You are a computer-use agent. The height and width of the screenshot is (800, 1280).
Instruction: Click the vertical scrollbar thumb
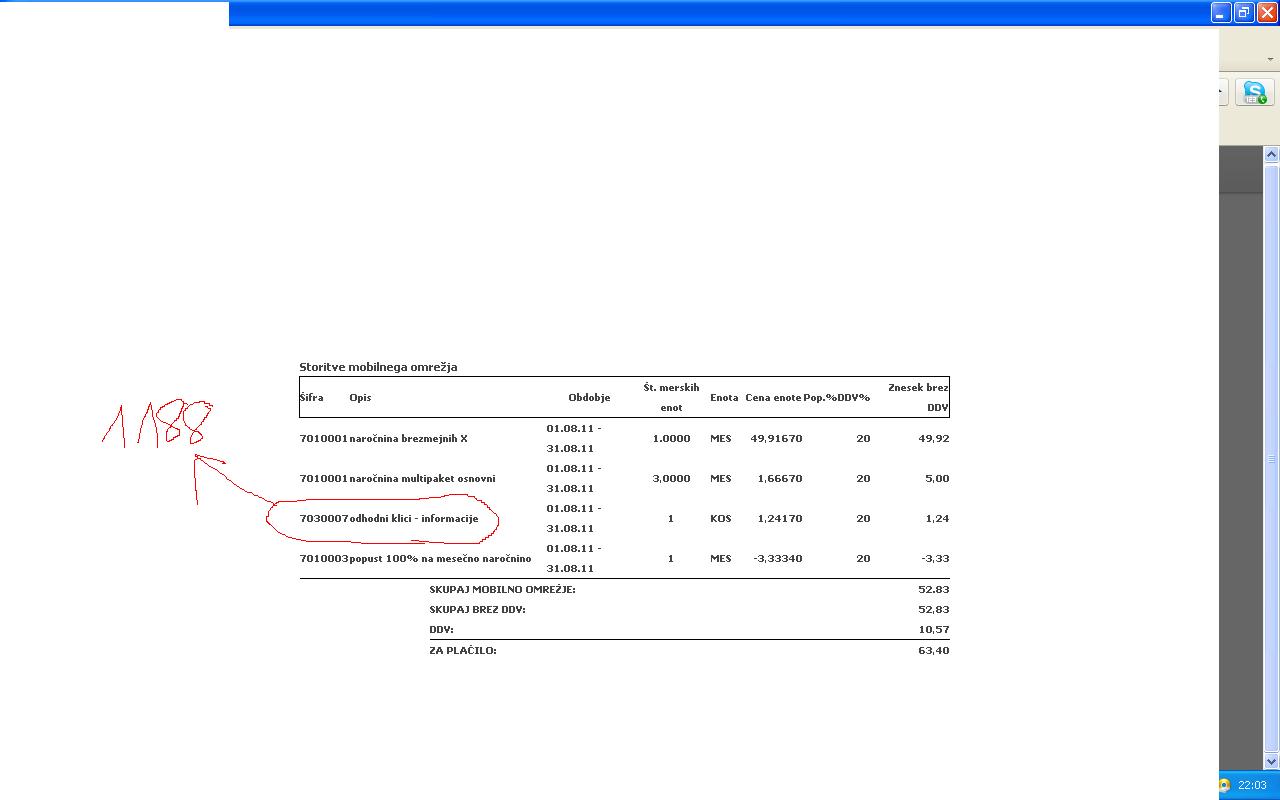pos(1271,458)
